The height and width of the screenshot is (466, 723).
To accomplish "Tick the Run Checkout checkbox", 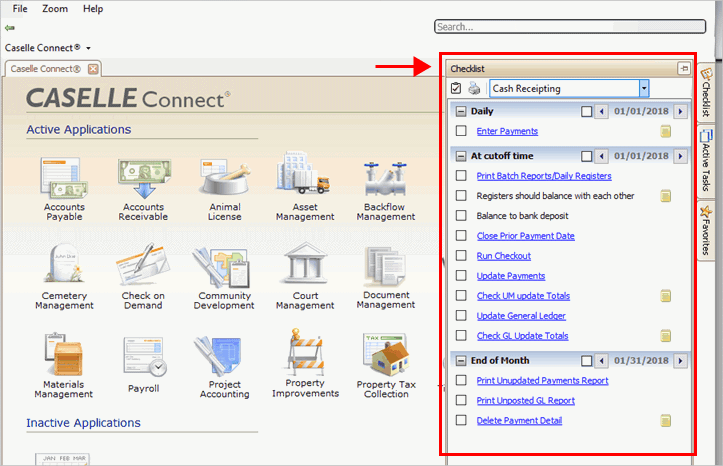I will click(461, 256).
